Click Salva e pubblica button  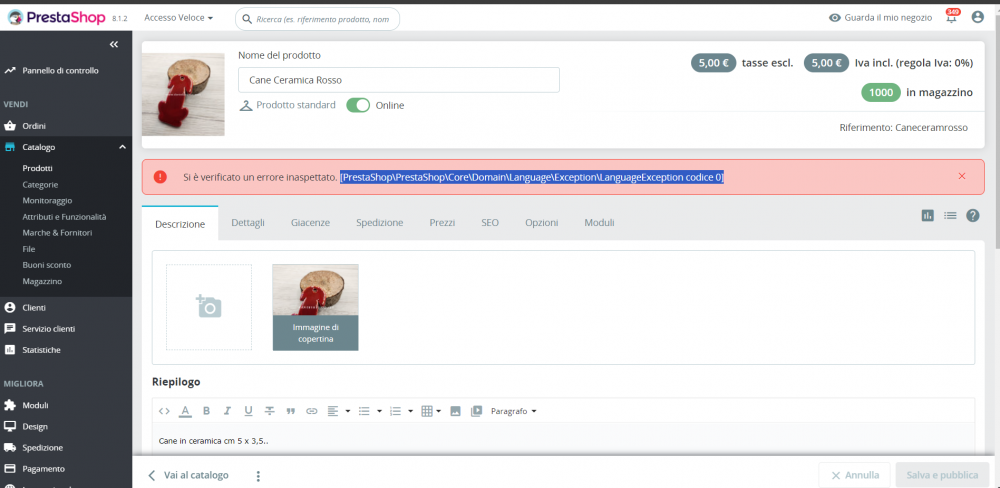[943, 475]
